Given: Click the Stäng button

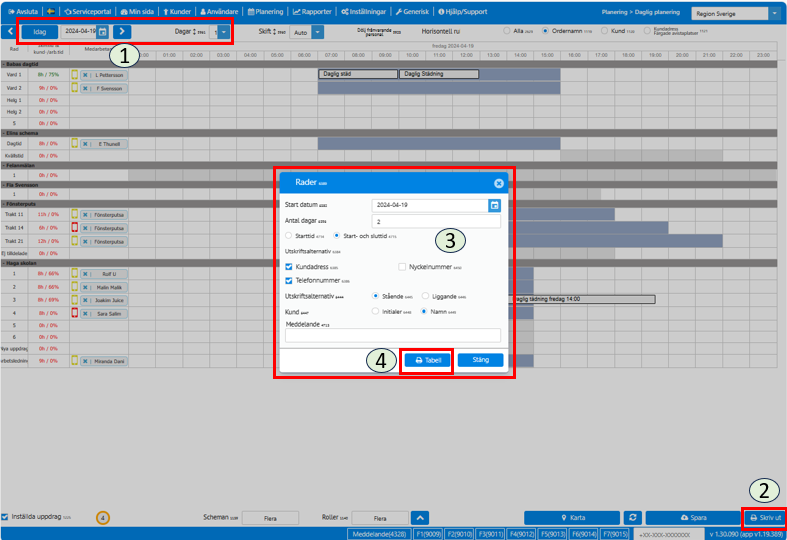Looking at the screenshot, I should (x=480, y=360).
